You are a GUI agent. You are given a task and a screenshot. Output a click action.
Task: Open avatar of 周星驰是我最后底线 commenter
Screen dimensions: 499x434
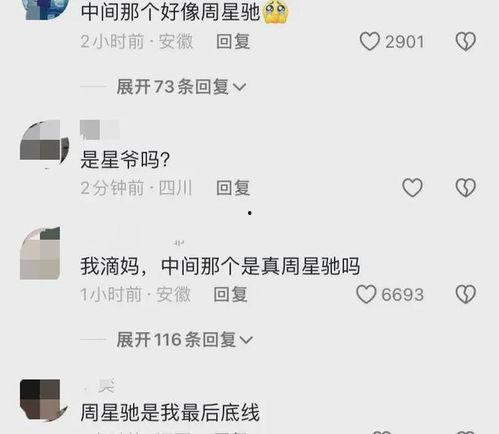(x=43, y=399)
